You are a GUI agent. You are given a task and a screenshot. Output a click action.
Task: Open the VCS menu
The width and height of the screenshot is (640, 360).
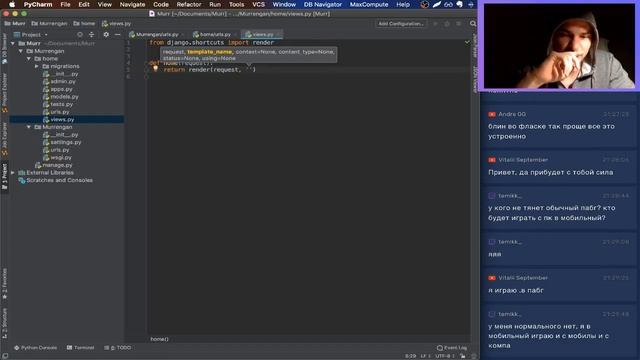point(258,4)
